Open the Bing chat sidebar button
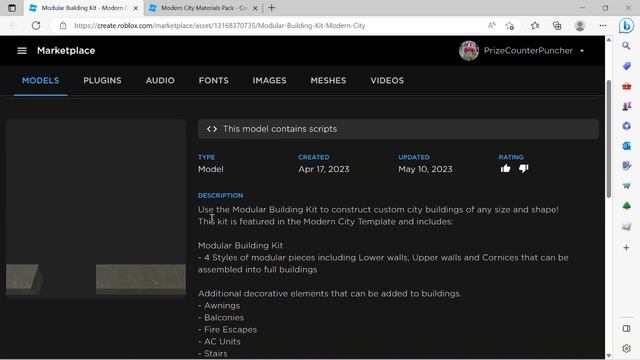The image size is (640, 360). (x=626, y=26)
